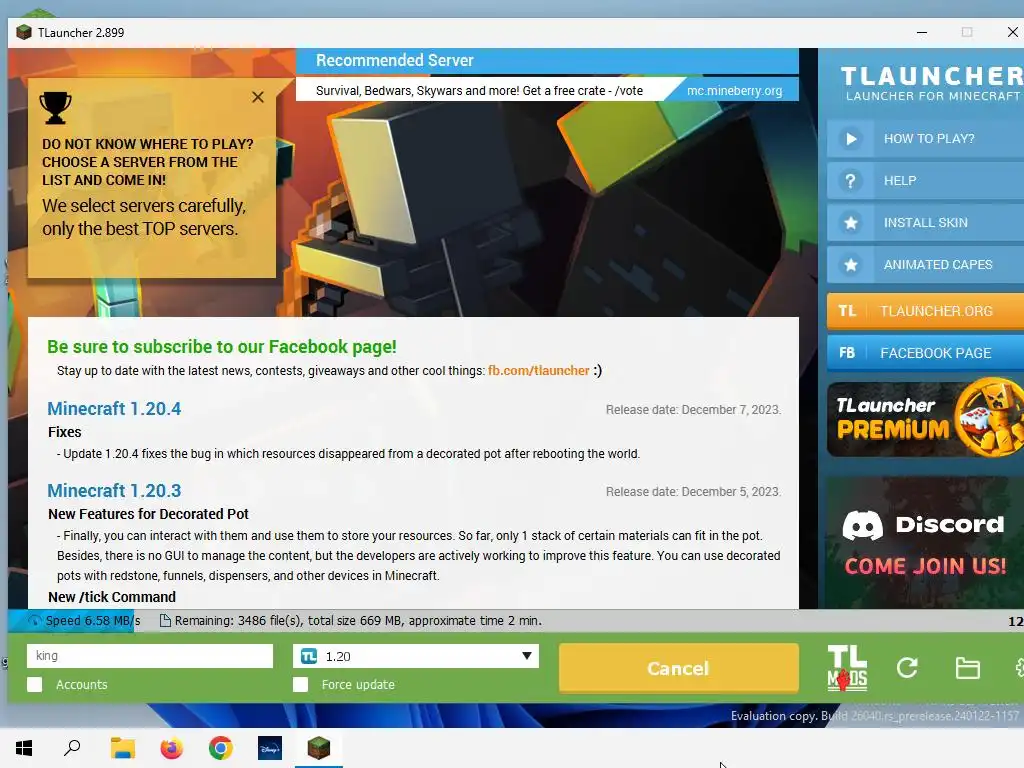Screen dimensions: 1024x768
Task: Open the Minecraft 1.20.4 heading link
Action: pos(114,409)
